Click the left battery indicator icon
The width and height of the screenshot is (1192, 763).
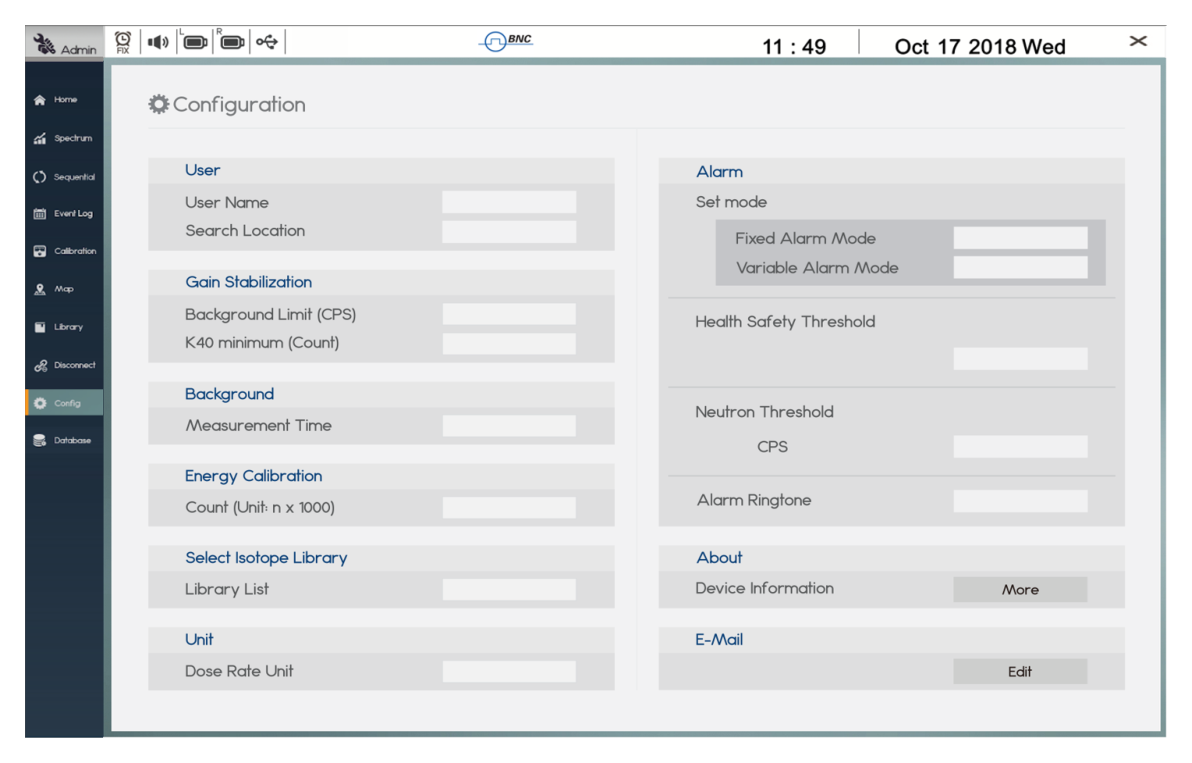195,42
